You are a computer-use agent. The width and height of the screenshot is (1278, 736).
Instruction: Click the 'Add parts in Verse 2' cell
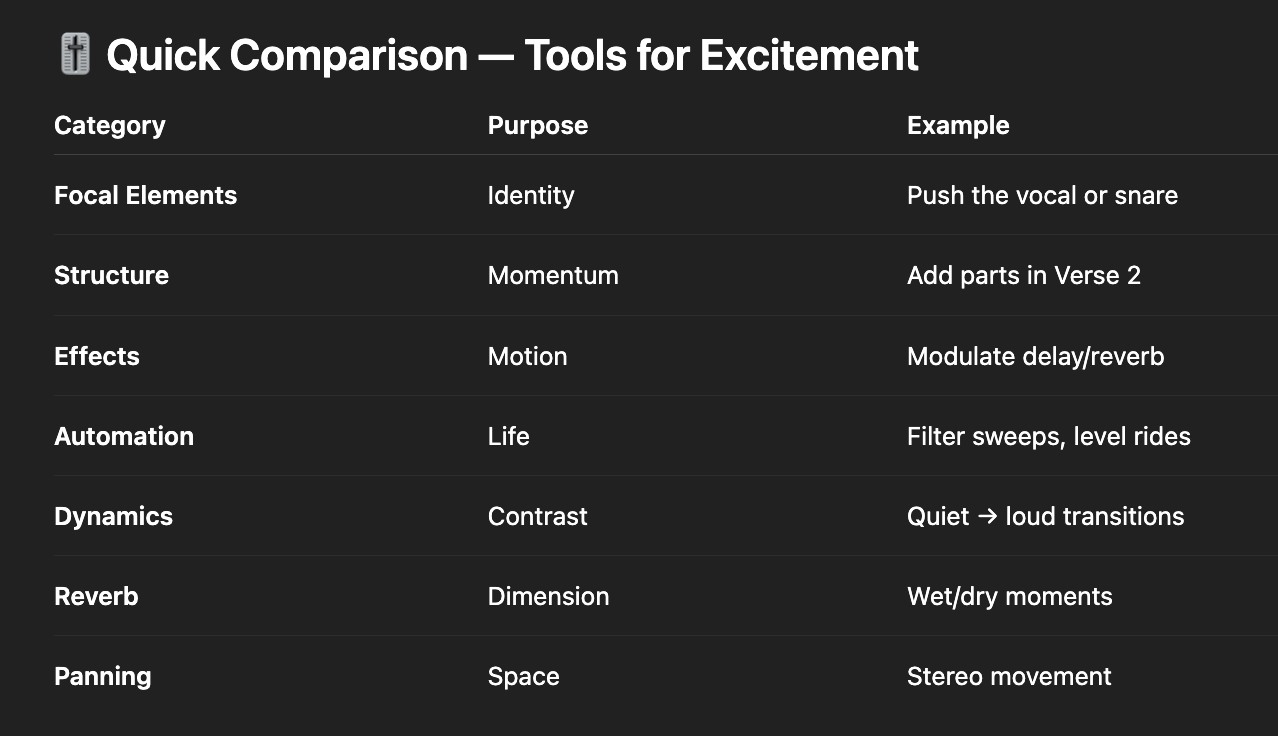coord(1024,275)
